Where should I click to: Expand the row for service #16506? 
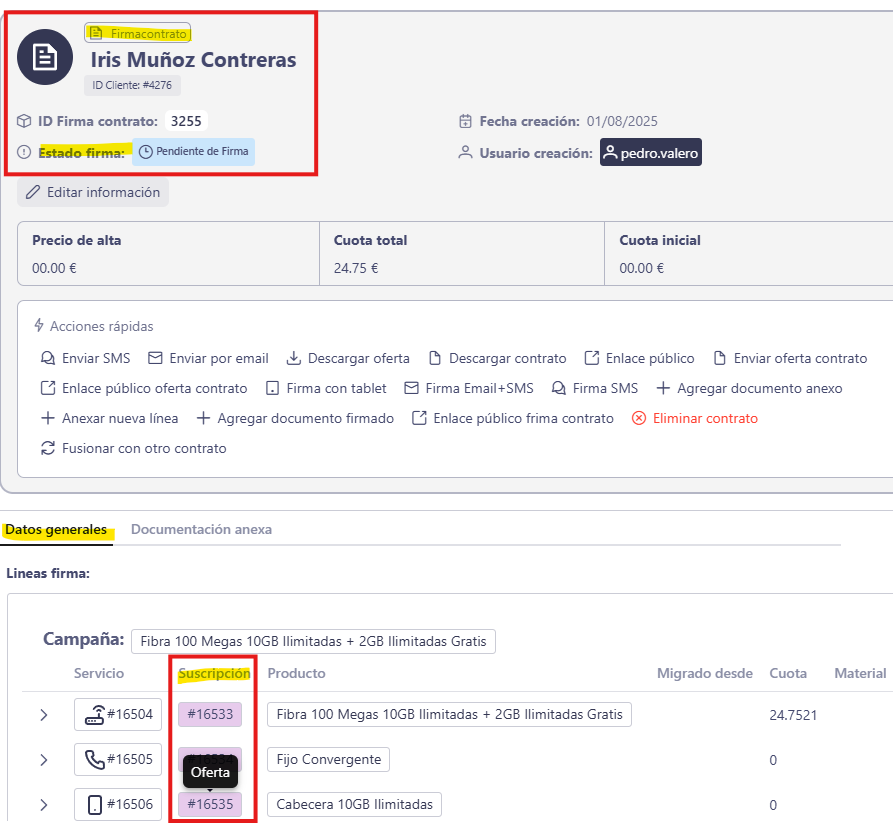point(43,804)
